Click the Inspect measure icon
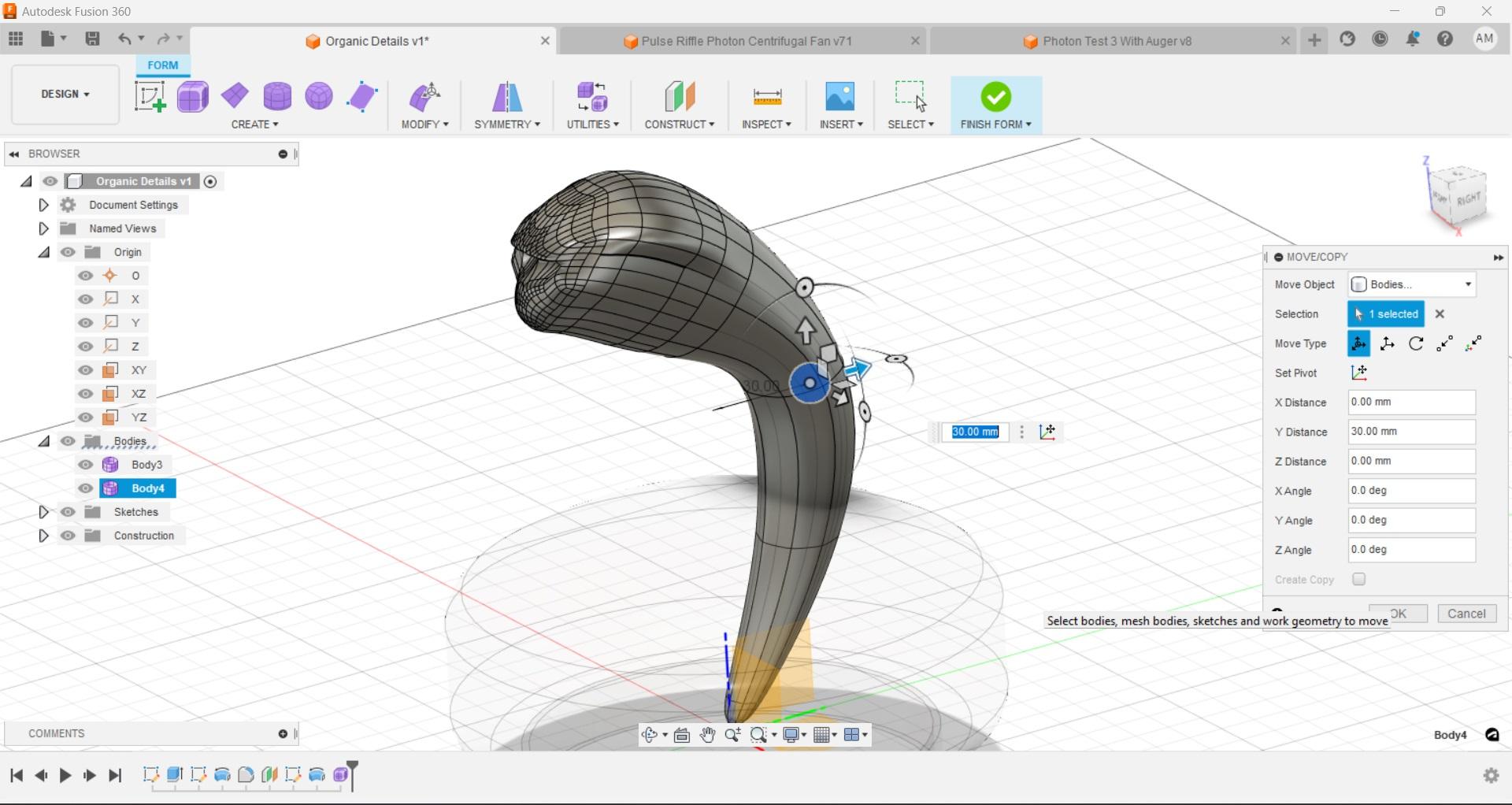The height and width of the screenshot is (805, 1512). tap(767, 97)
